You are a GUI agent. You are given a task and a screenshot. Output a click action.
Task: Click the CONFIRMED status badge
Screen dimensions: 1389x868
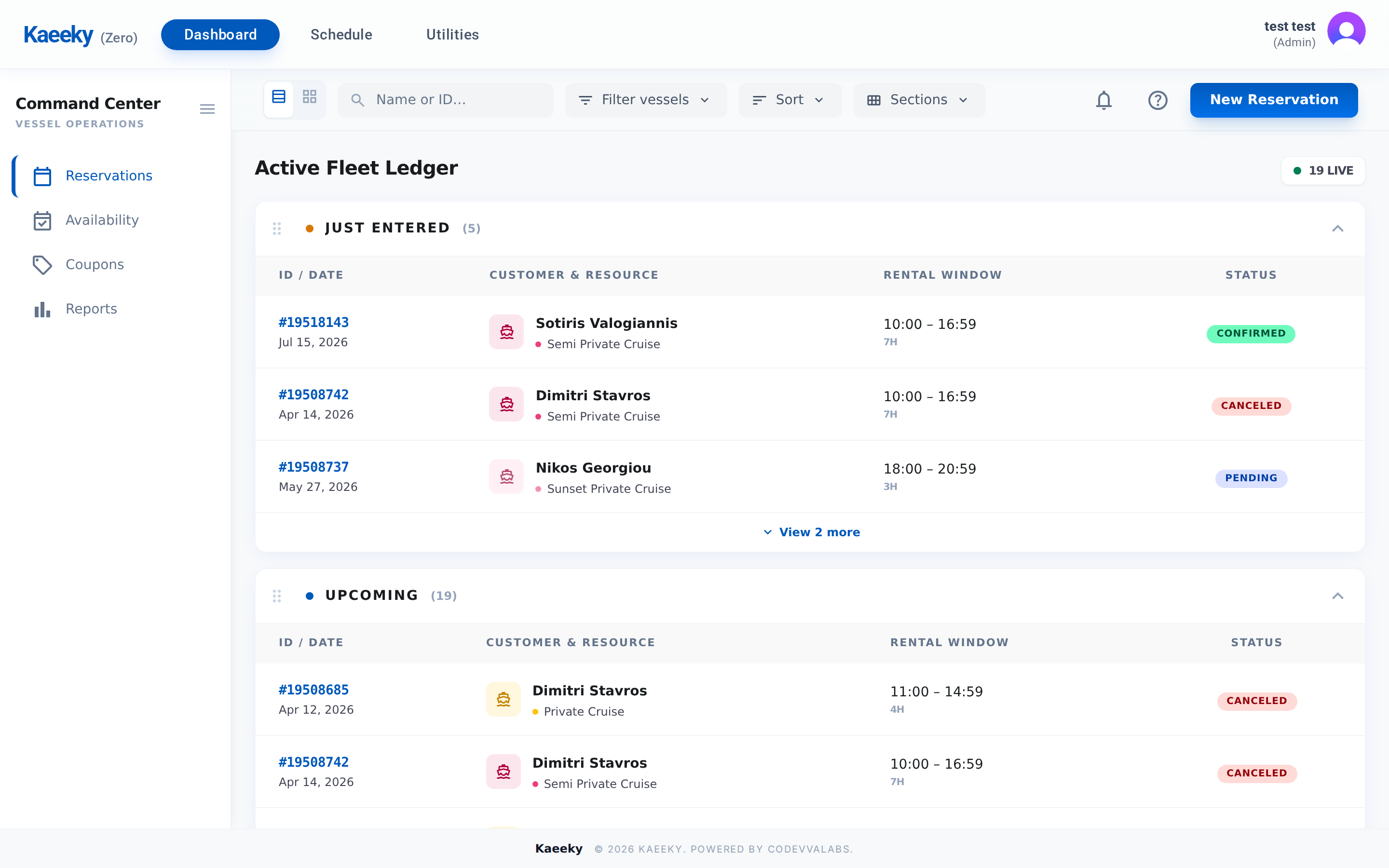(1251, 334)
